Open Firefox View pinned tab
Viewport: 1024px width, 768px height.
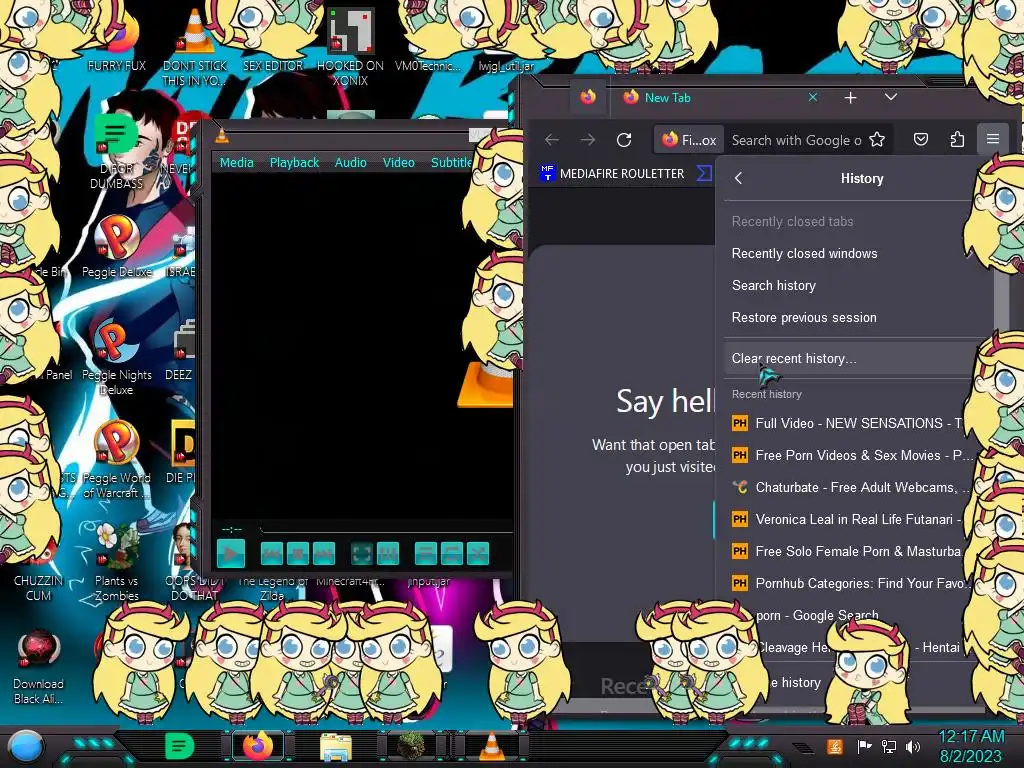coord(588,97)
